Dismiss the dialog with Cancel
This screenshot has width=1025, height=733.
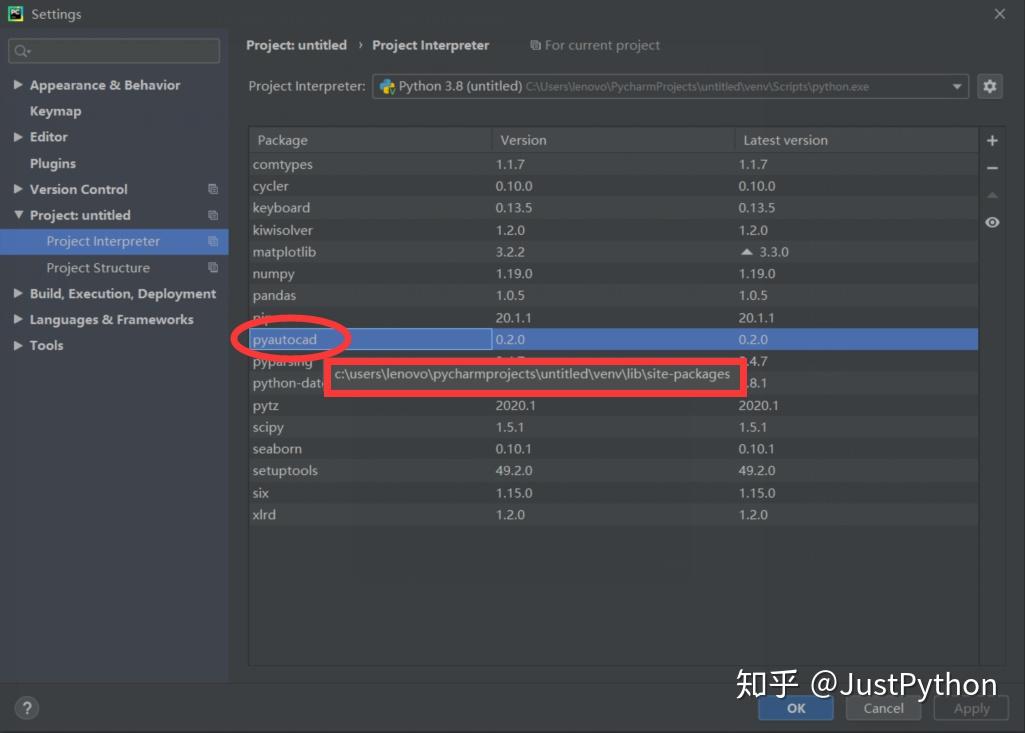click(883, 708)
